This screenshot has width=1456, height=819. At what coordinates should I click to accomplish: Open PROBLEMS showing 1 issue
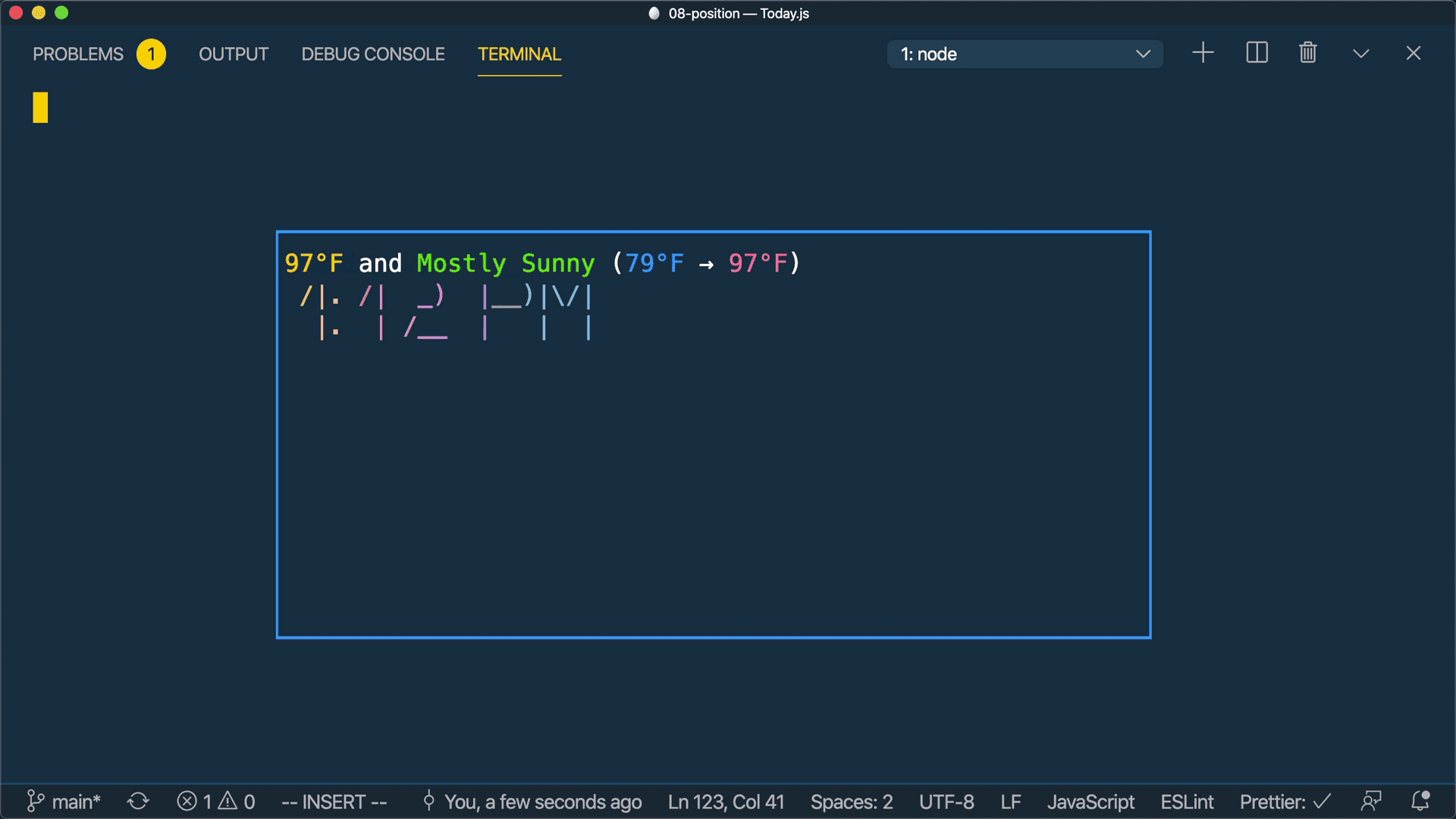77,54
